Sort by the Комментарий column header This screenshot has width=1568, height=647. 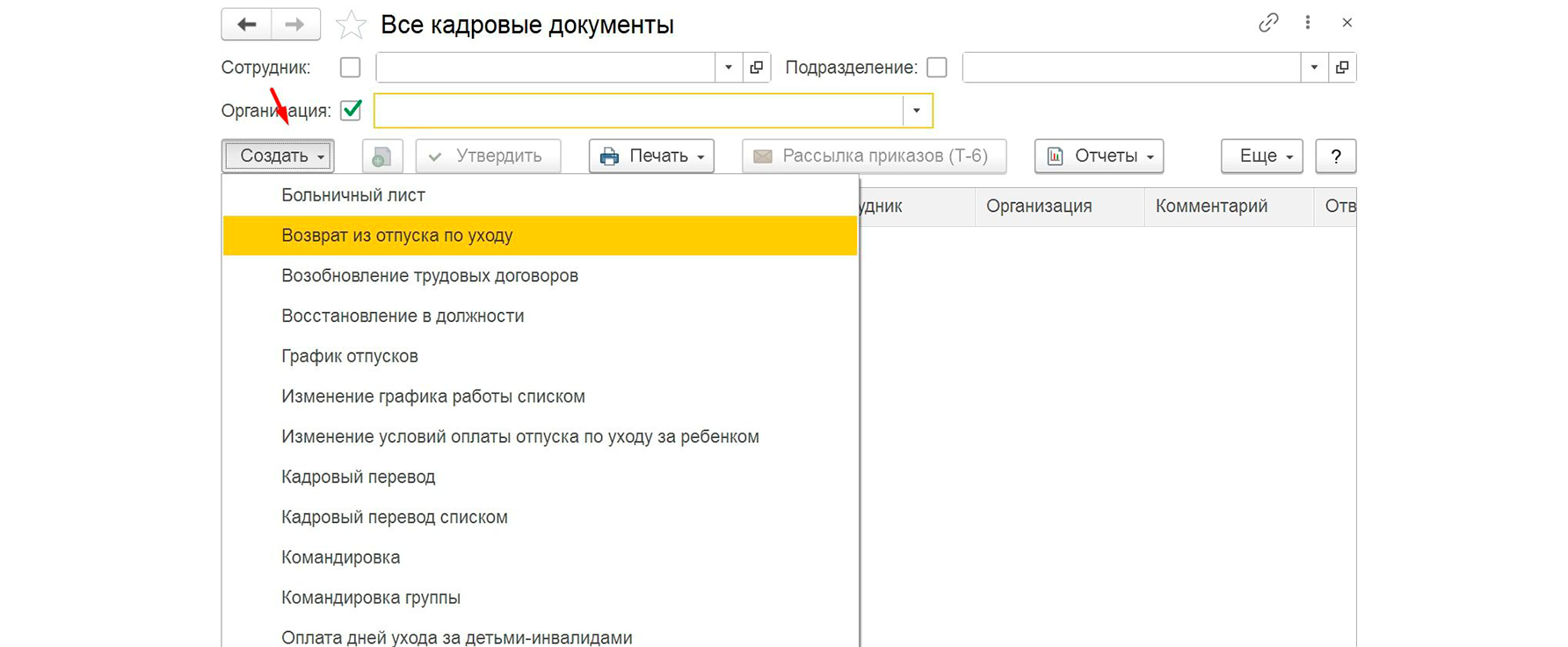[x=1229, y=207]
